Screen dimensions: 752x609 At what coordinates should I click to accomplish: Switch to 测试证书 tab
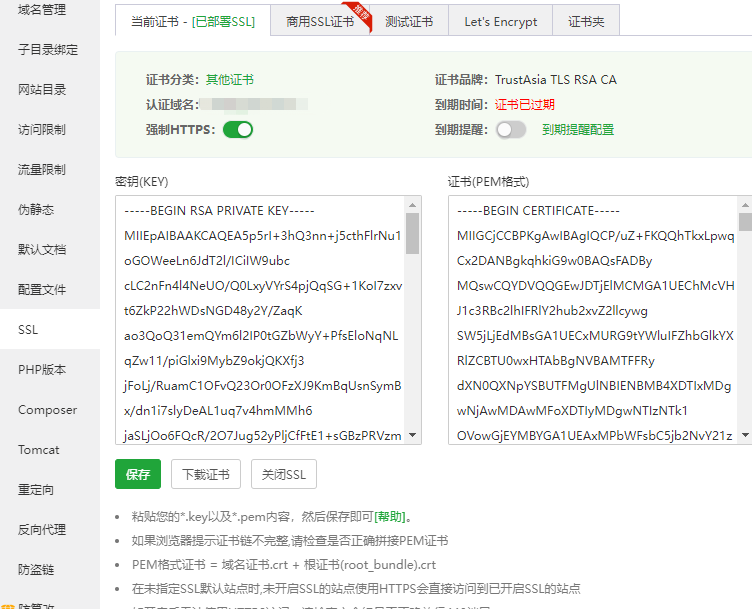[x=409, y=22]
